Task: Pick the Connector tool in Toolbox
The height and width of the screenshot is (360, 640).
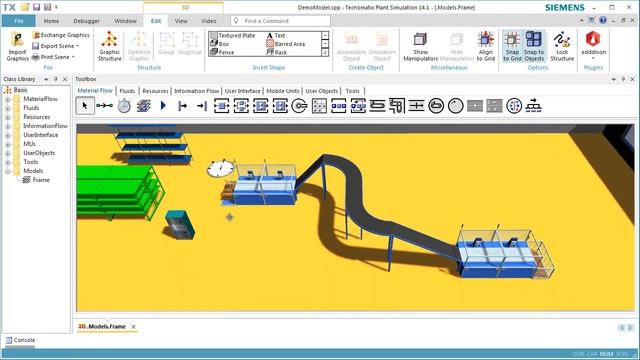Action: tap(104, 106)
